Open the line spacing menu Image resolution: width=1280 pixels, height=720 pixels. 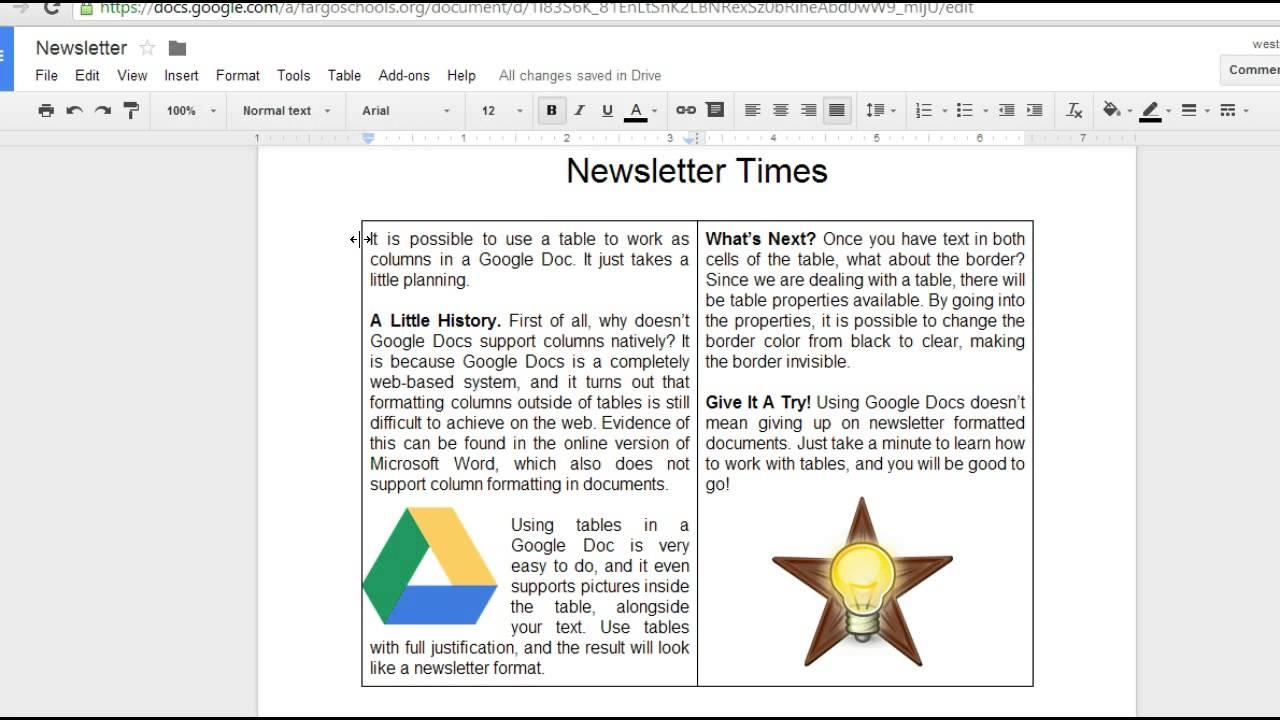[x=880, y=111]
